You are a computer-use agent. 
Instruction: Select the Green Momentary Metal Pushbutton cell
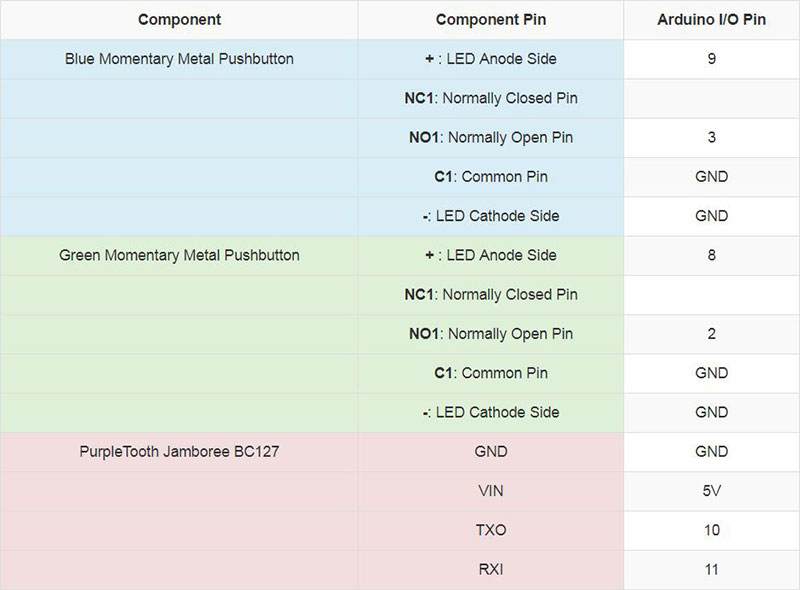coord(179,255)
